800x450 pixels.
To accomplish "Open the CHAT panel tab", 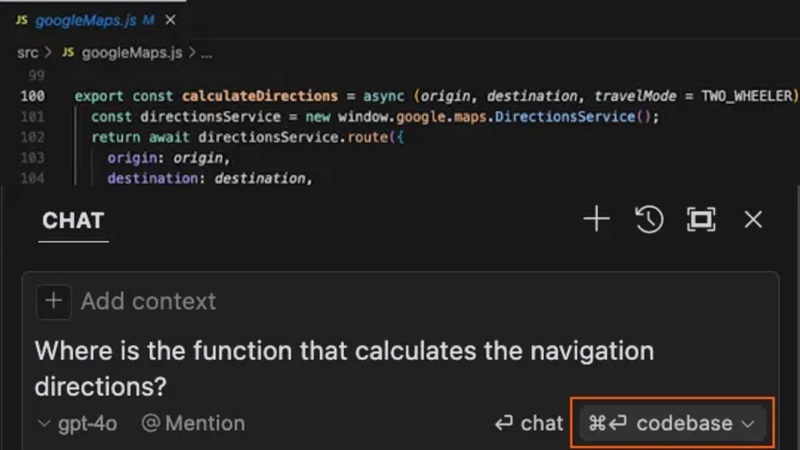I will click(73, 220).
